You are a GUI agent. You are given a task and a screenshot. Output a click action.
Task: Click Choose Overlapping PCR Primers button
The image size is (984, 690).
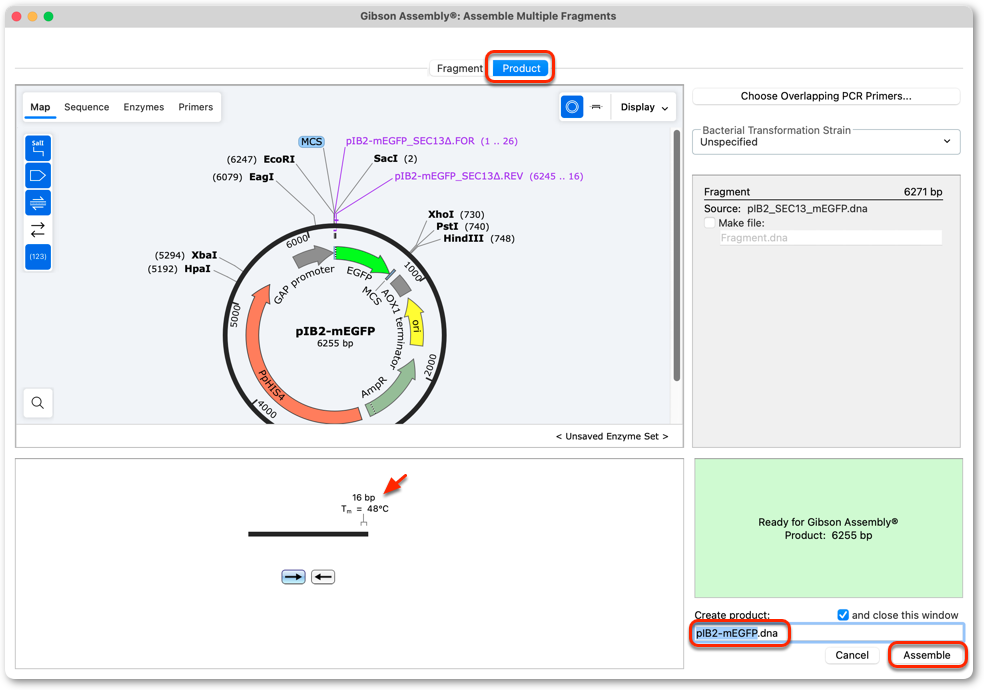(x=826, y=96)
